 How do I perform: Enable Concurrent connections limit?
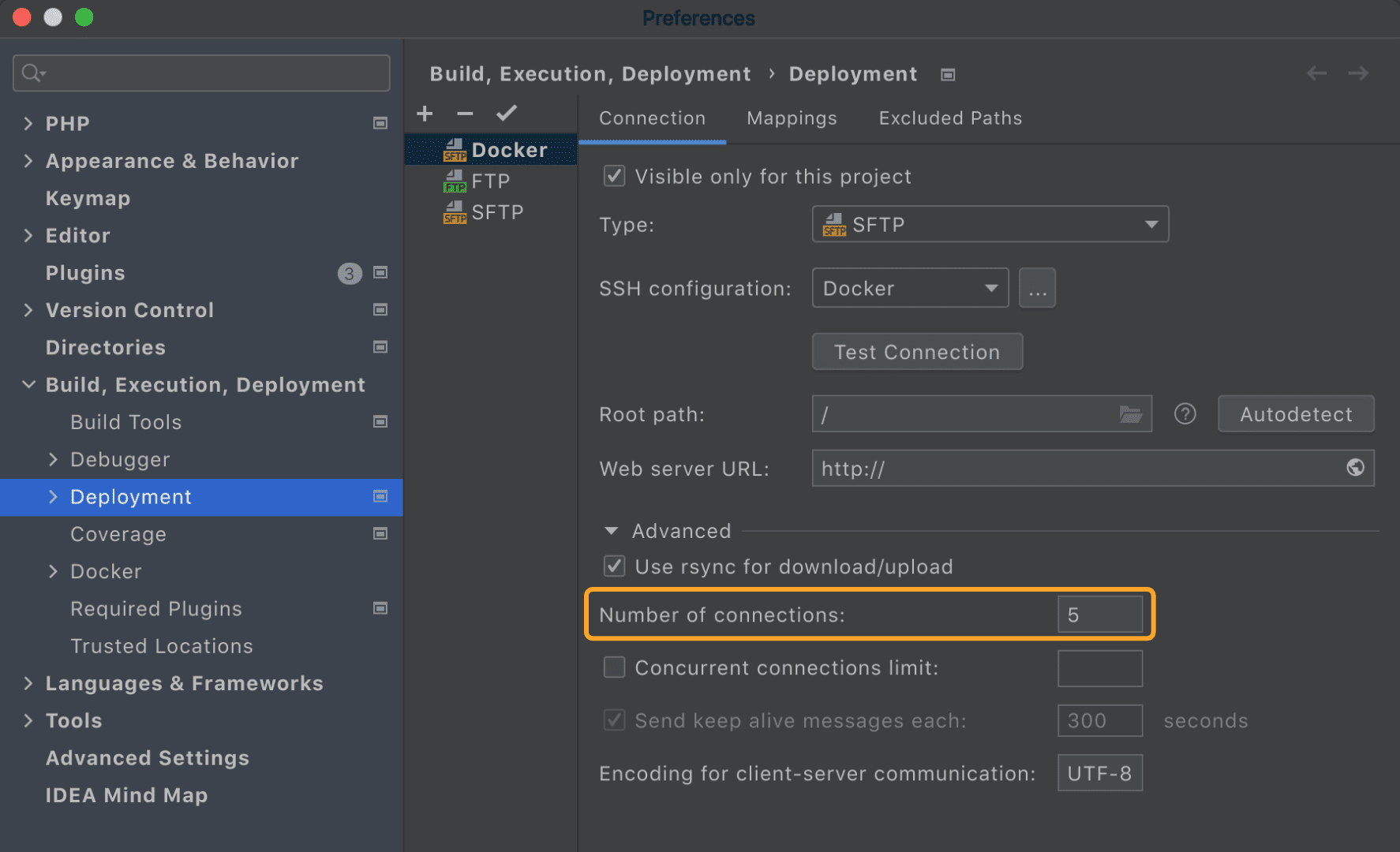tap(614, 667)
